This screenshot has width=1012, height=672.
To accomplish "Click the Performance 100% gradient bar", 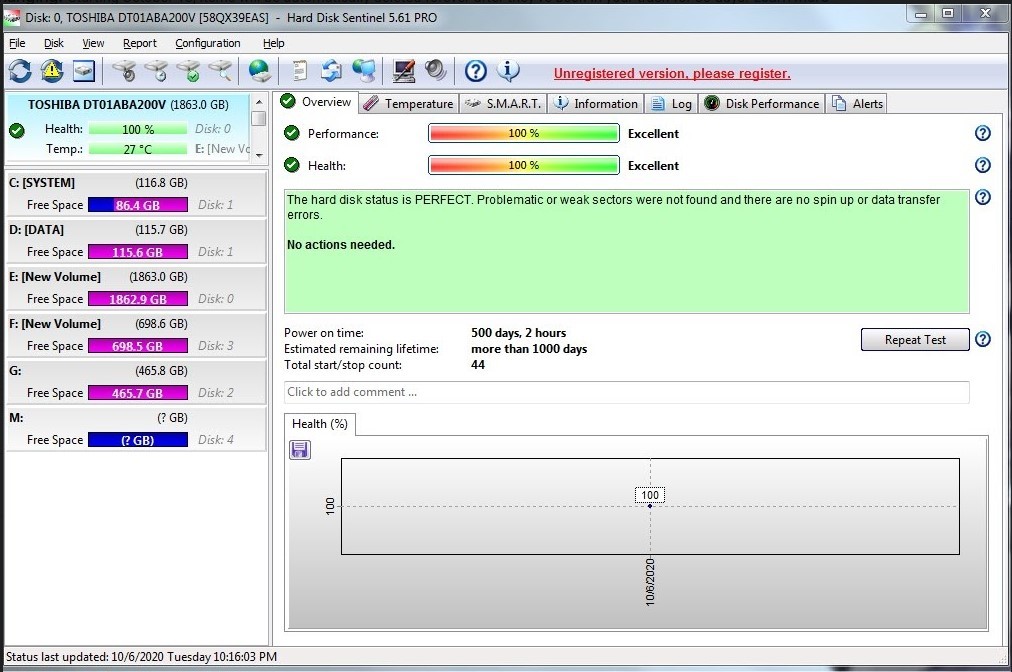I will tap(523, 133).
